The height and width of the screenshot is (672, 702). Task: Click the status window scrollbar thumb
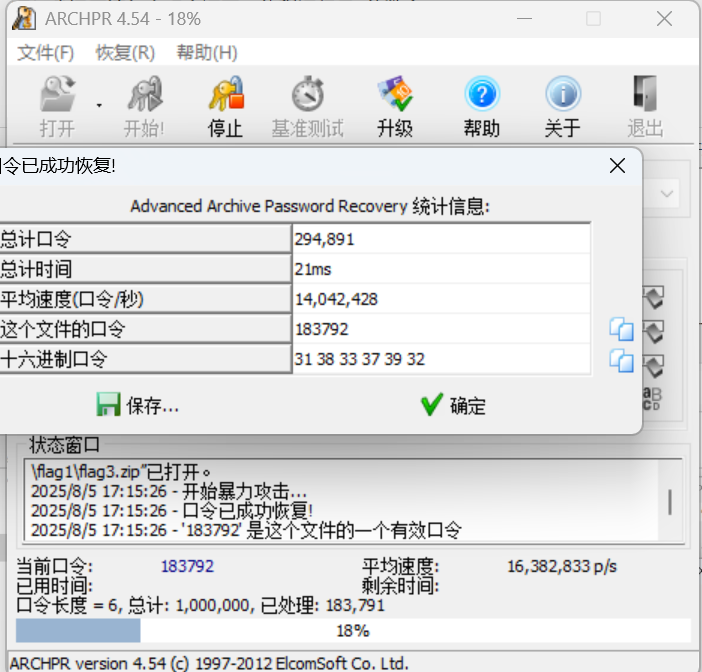tap(670, 502)
